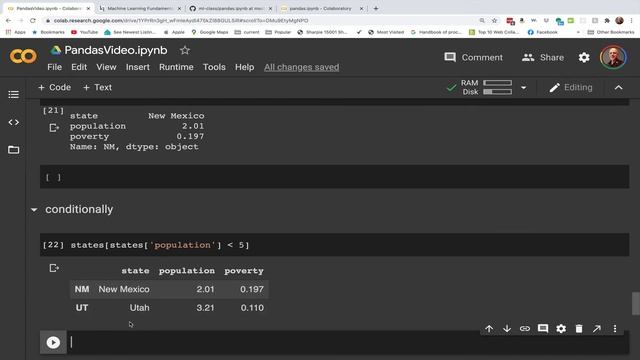The width and height of the screenshot is (640, 360).
Task: Click the notebook title PandasVideo.ipynb
Action: (x=116, y=50)
